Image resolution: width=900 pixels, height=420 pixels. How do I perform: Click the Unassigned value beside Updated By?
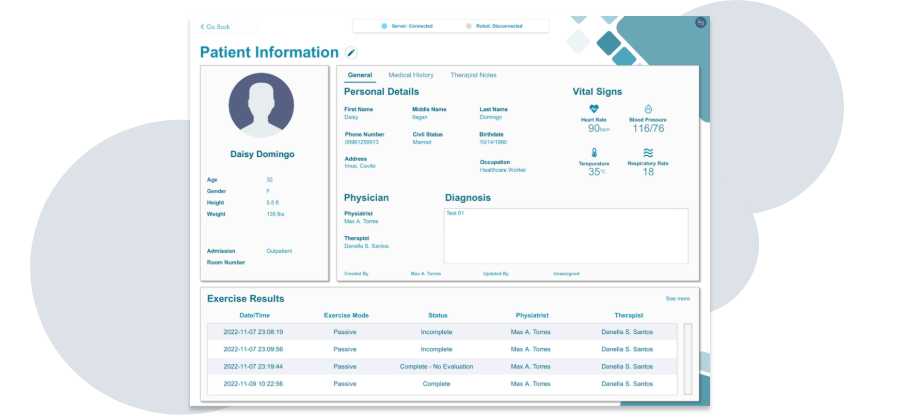[x=566, y=274]
